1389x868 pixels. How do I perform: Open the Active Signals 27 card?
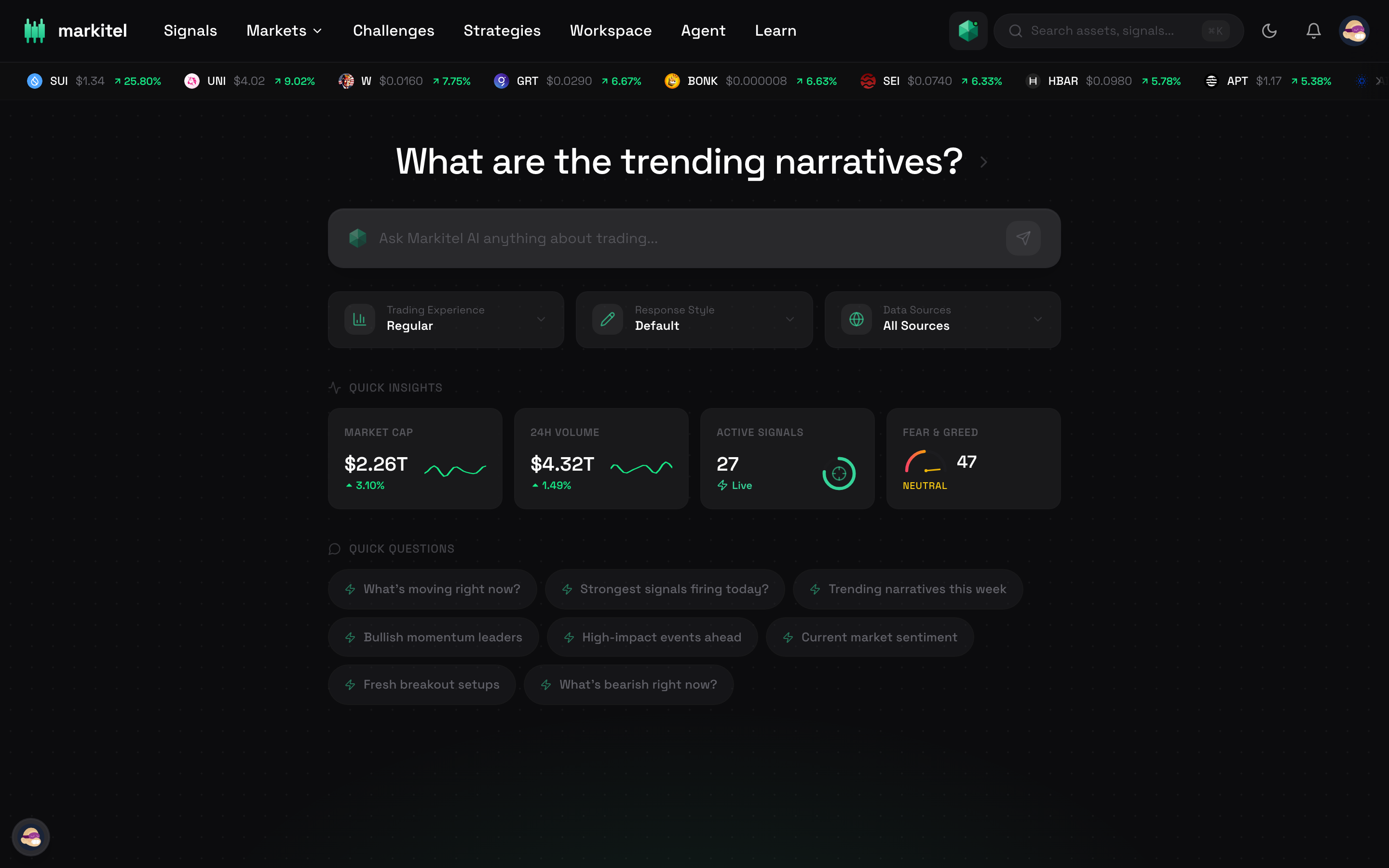click(x=787, y=459)
